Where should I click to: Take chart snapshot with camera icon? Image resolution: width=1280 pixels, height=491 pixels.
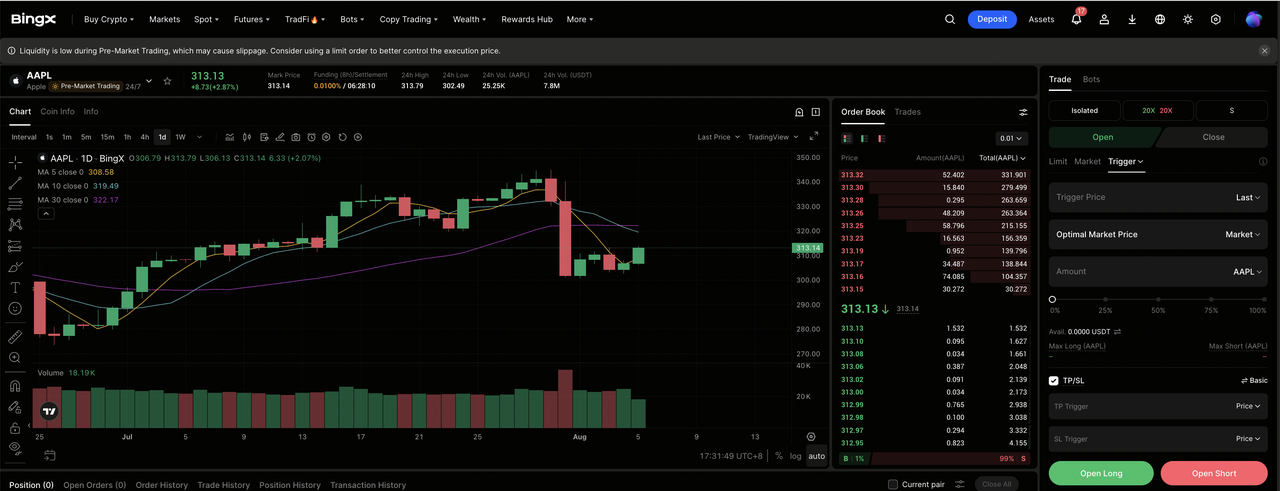(295, 137)
